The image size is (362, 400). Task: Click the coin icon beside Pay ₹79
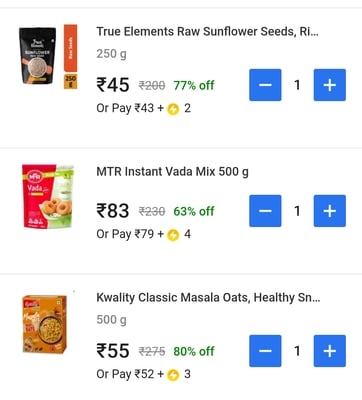click(x=173, y=235)
